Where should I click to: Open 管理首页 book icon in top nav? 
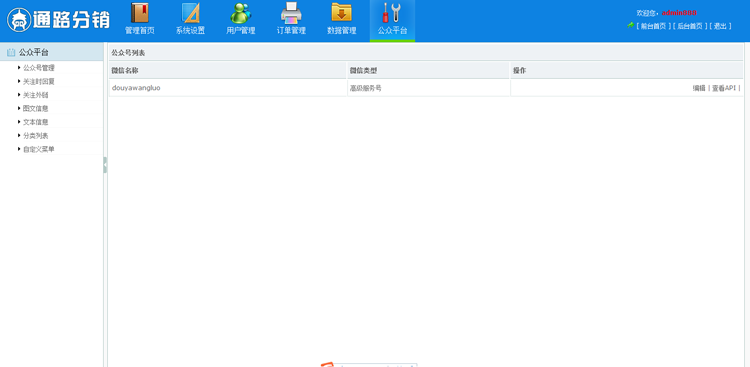pyautogui.click(x=140, y=13)
